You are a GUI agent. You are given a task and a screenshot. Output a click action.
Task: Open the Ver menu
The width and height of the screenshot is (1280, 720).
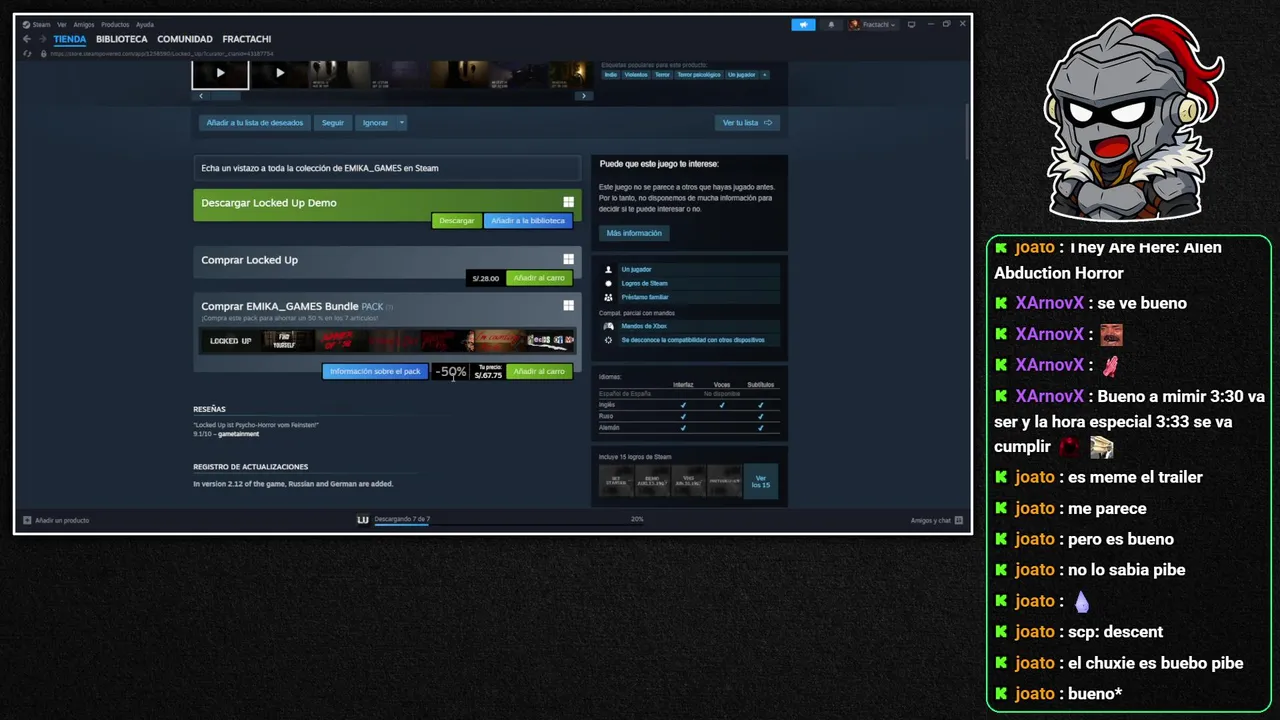(x=62, y=24)
